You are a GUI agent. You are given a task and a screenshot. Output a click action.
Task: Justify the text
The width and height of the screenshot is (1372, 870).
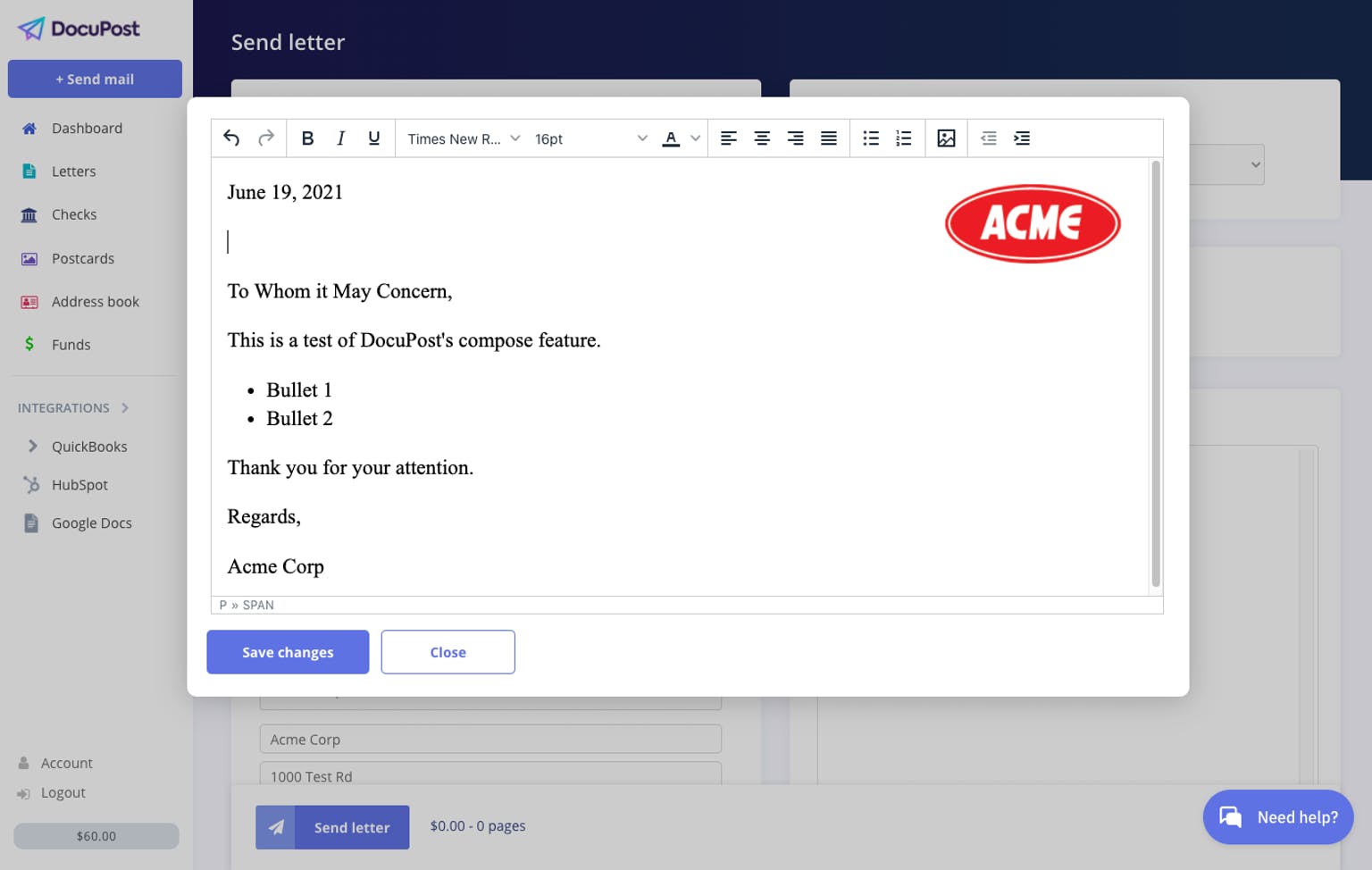click(829, 138)
